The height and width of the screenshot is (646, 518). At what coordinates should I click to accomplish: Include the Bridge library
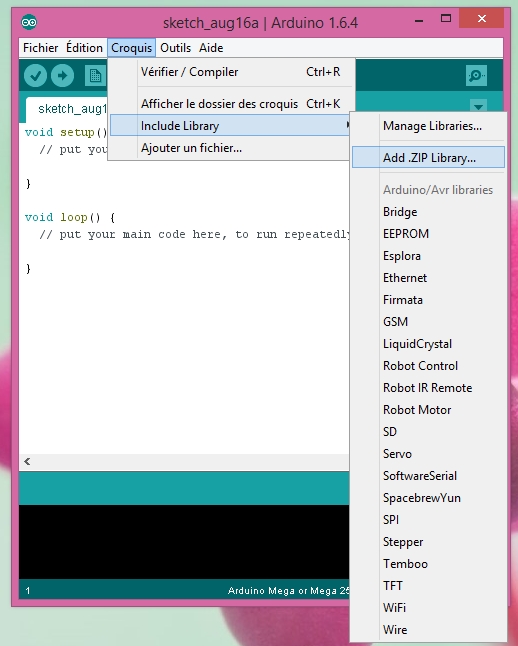428,212
